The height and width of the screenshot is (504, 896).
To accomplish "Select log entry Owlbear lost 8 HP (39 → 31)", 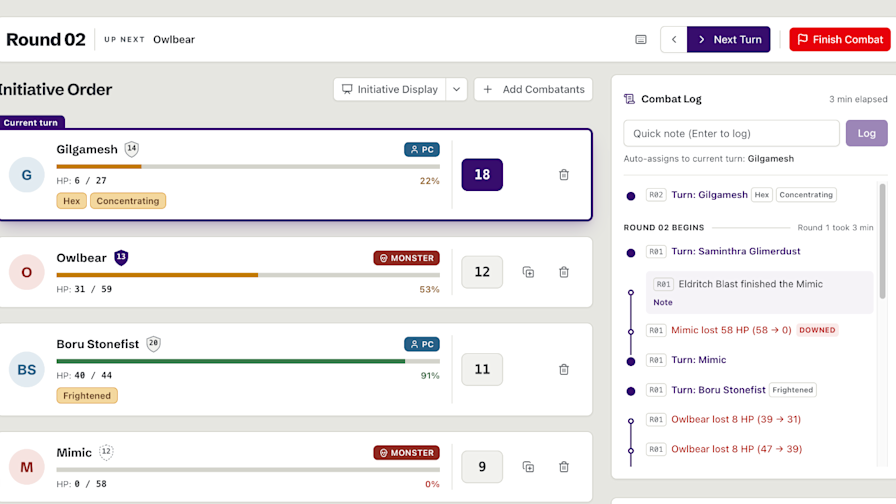I will [736, 419].
